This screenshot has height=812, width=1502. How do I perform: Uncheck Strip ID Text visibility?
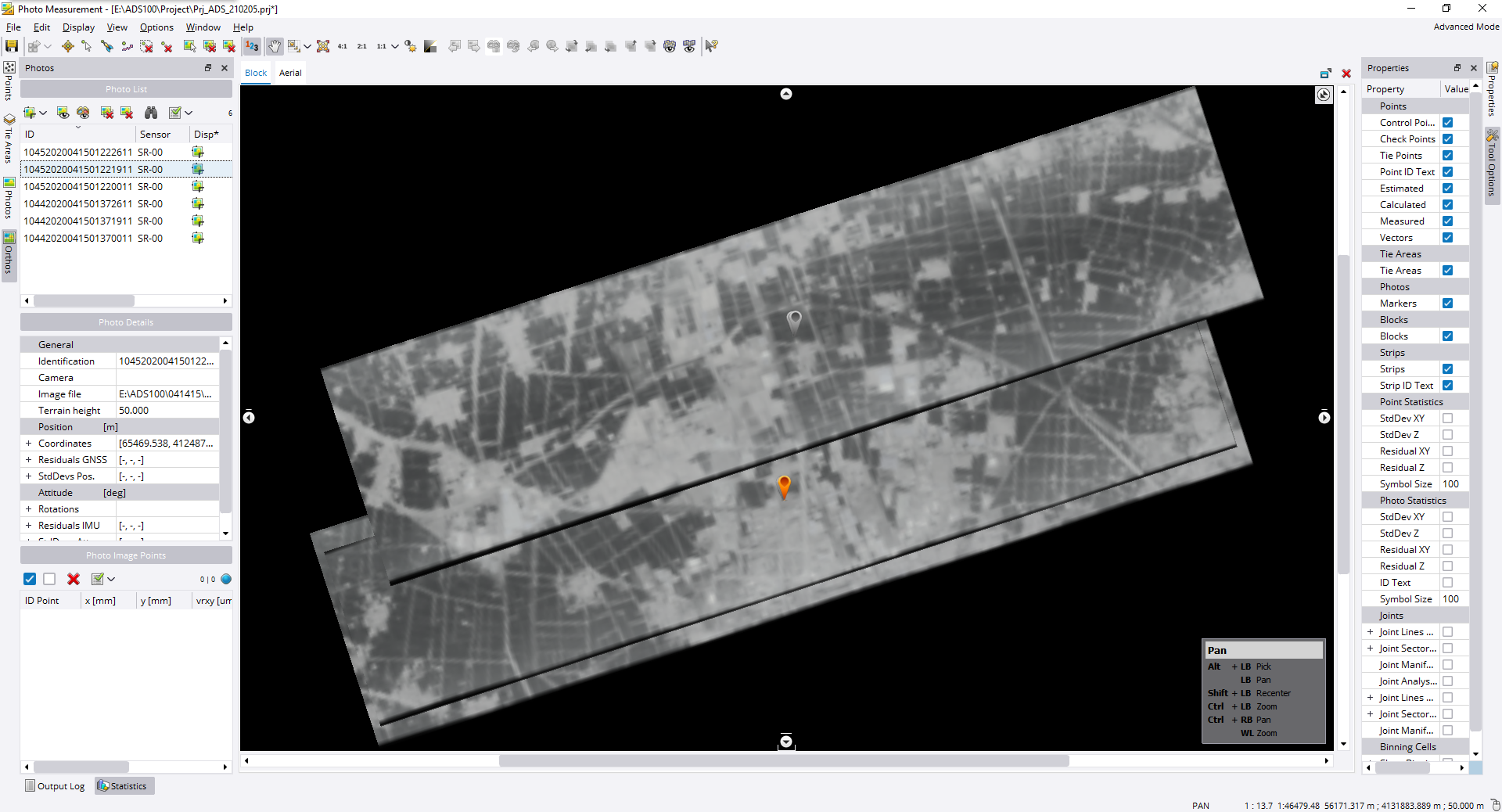1447,386
